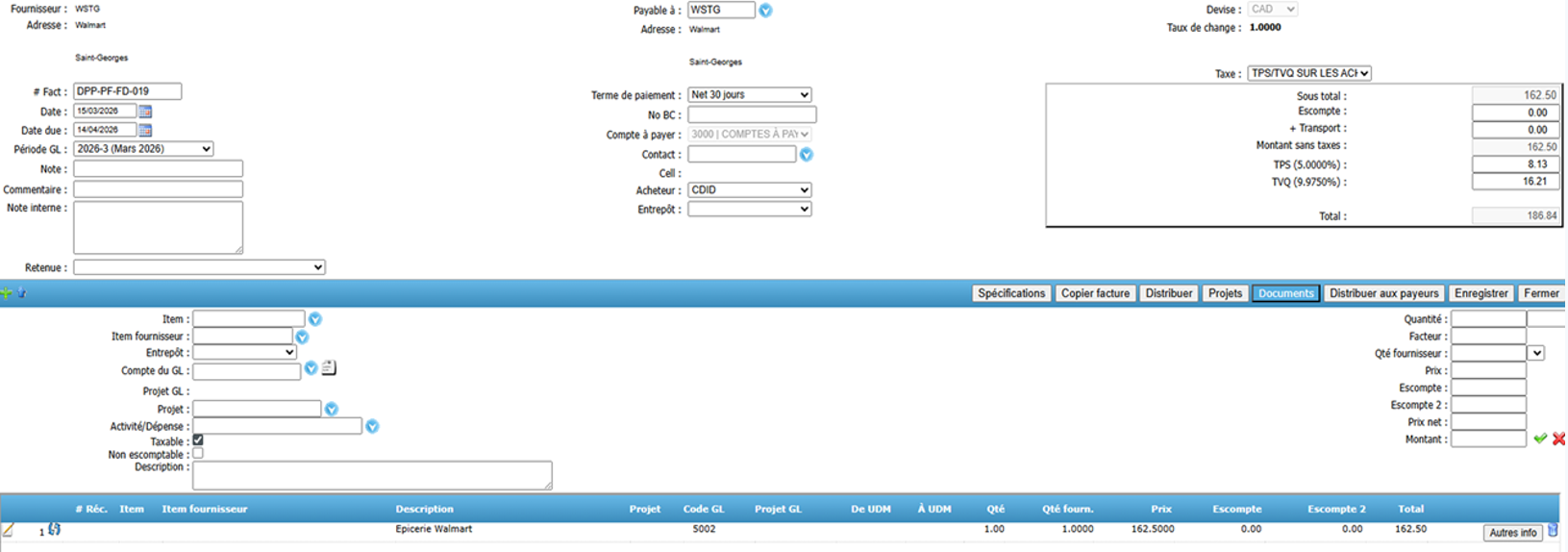Confirm the line with the green checkmark

(1540, 439)
